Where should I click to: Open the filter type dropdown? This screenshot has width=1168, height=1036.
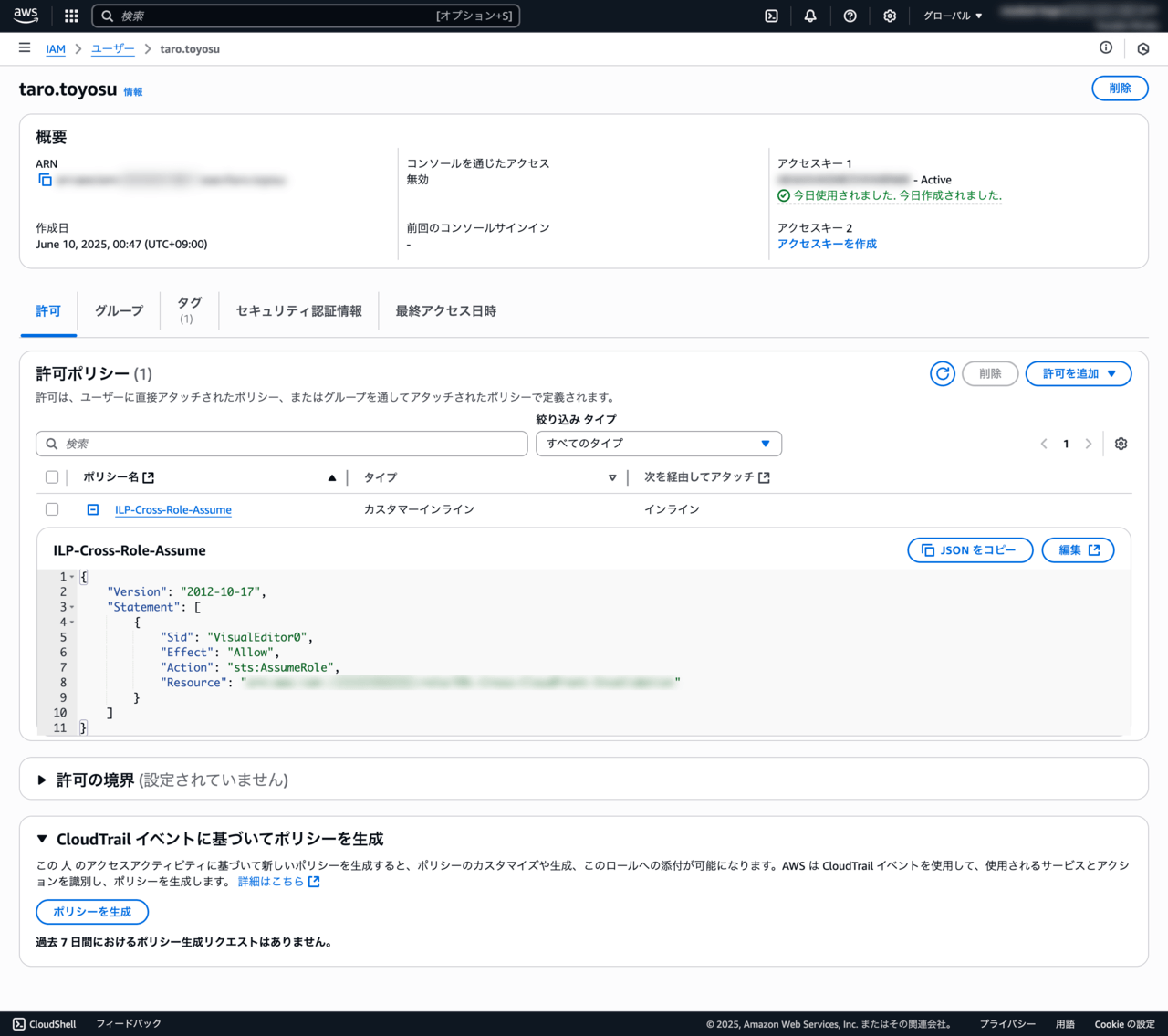[x=659, y=444]
